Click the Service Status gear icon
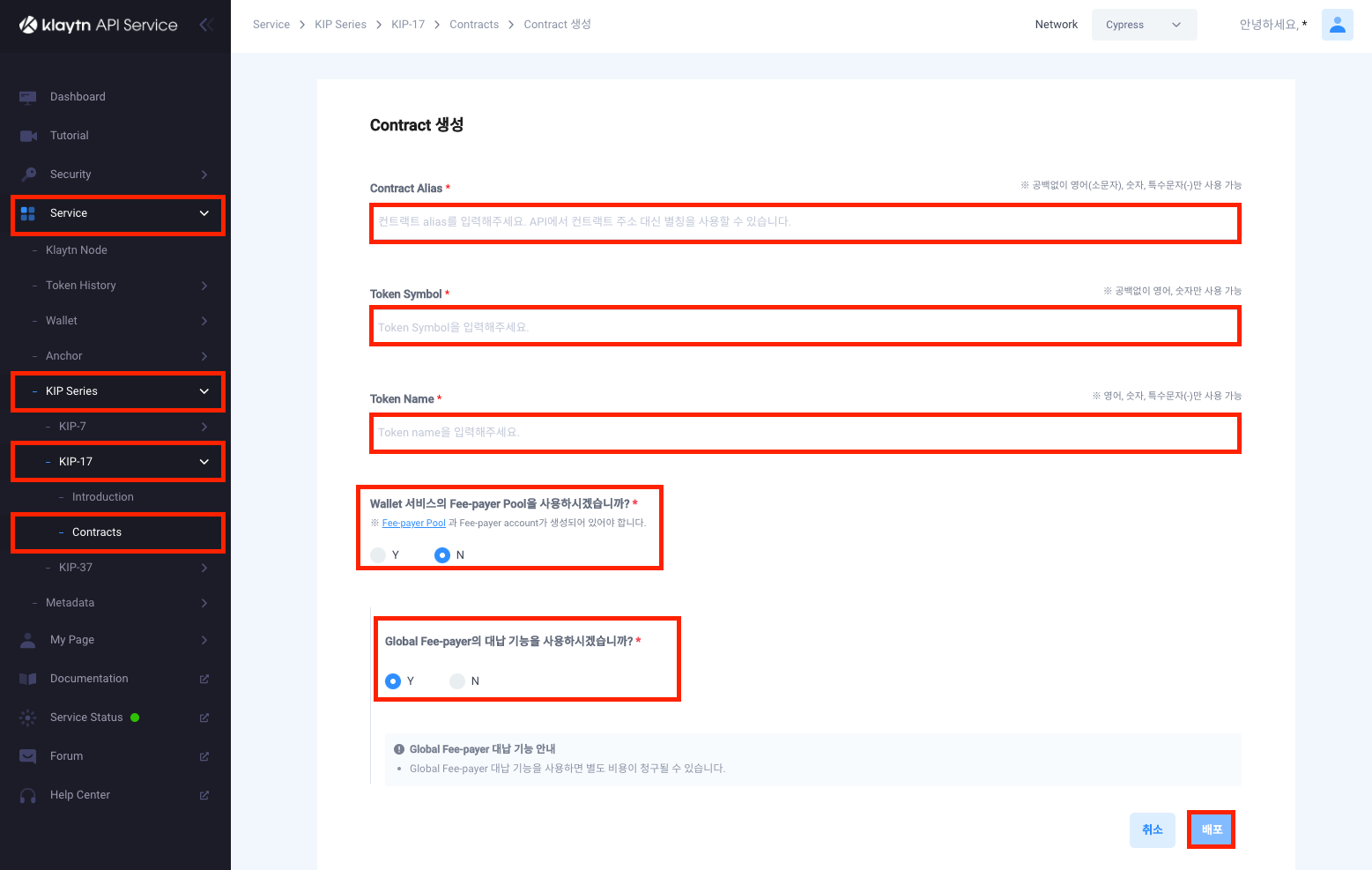Screen dimensions: 1372x870 tap(28, 718)
